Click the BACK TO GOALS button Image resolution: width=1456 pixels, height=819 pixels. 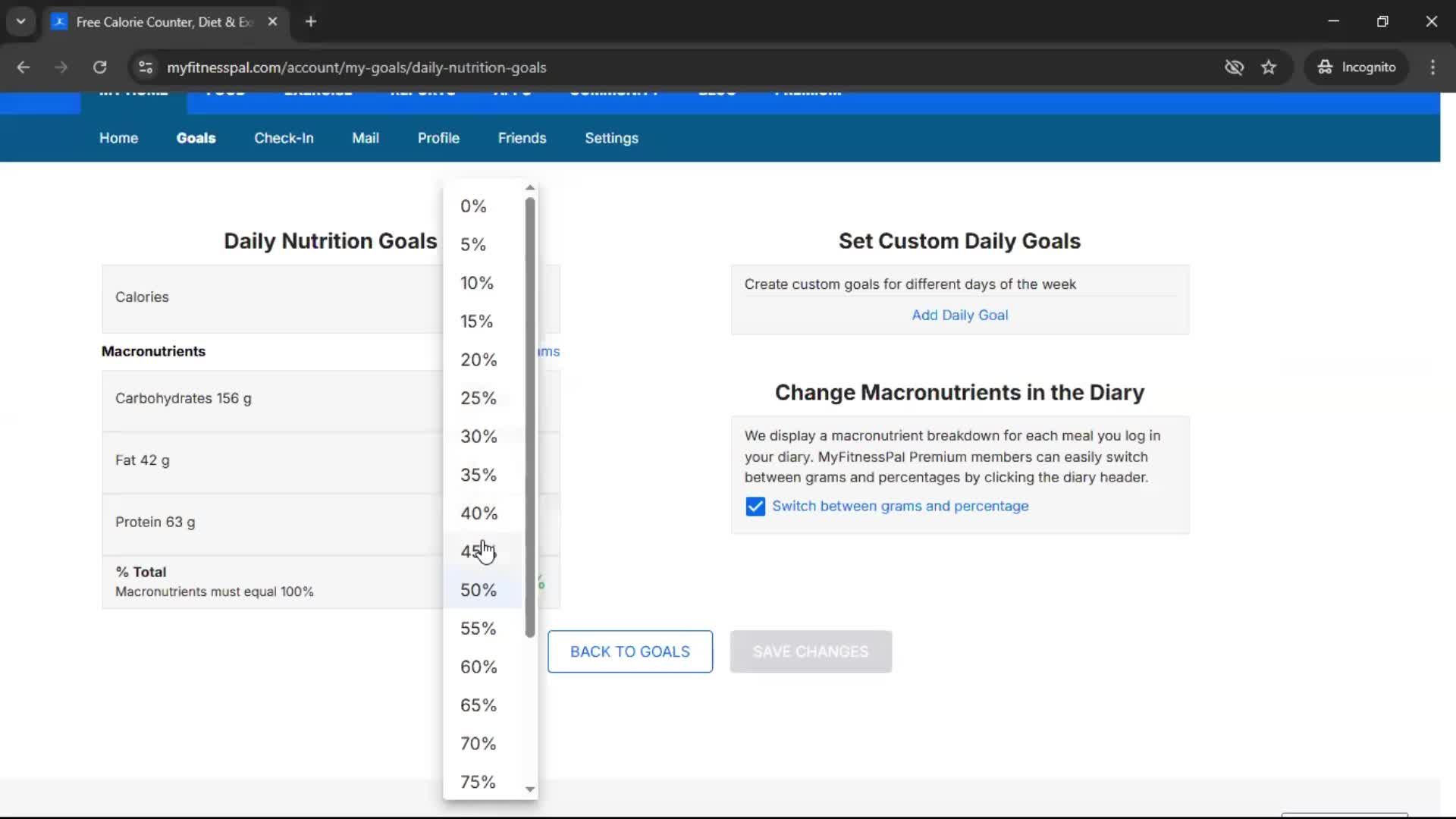(629, 652)
